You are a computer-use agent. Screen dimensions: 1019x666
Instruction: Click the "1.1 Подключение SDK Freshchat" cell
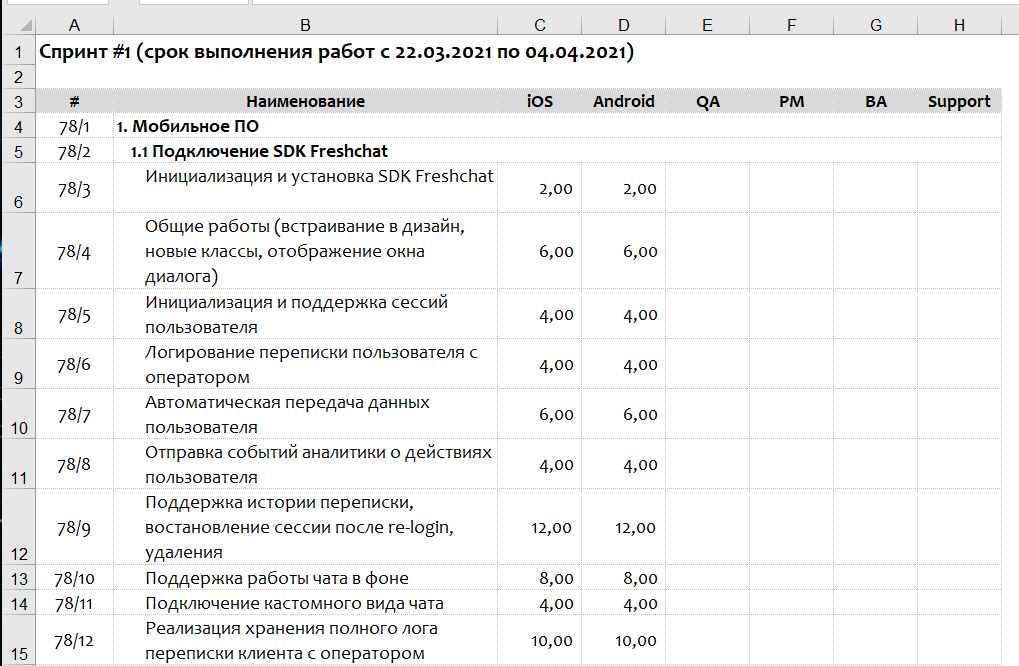(260, 151)
